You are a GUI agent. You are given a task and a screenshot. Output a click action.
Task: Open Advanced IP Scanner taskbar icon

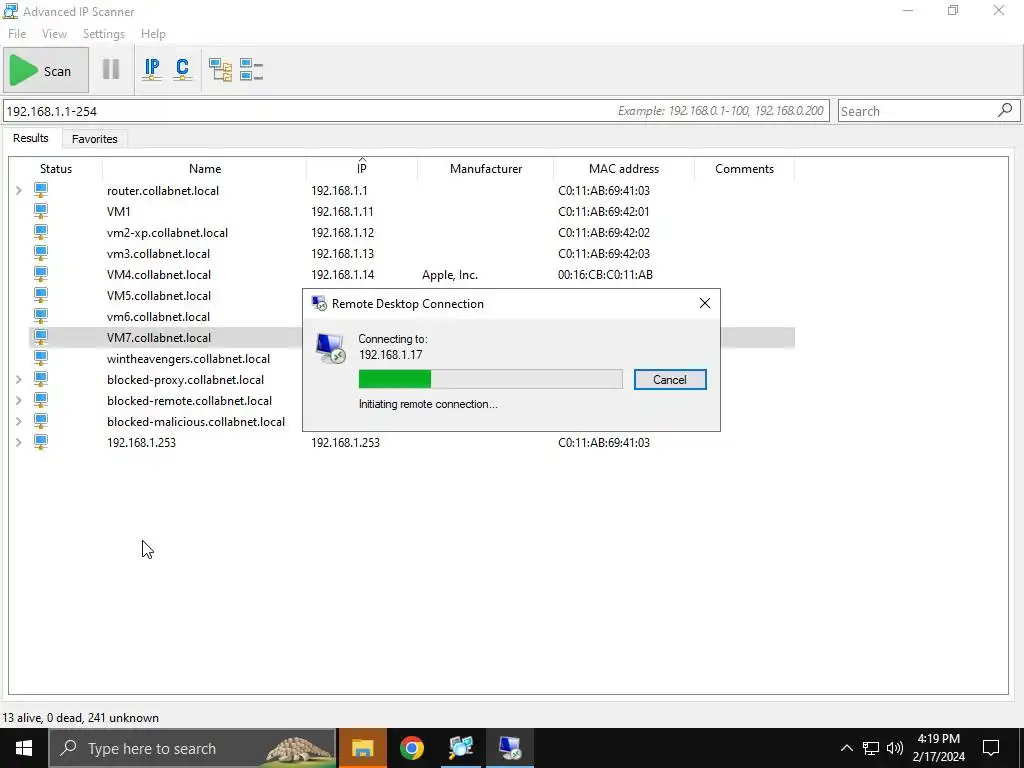(x=460, y=748)
